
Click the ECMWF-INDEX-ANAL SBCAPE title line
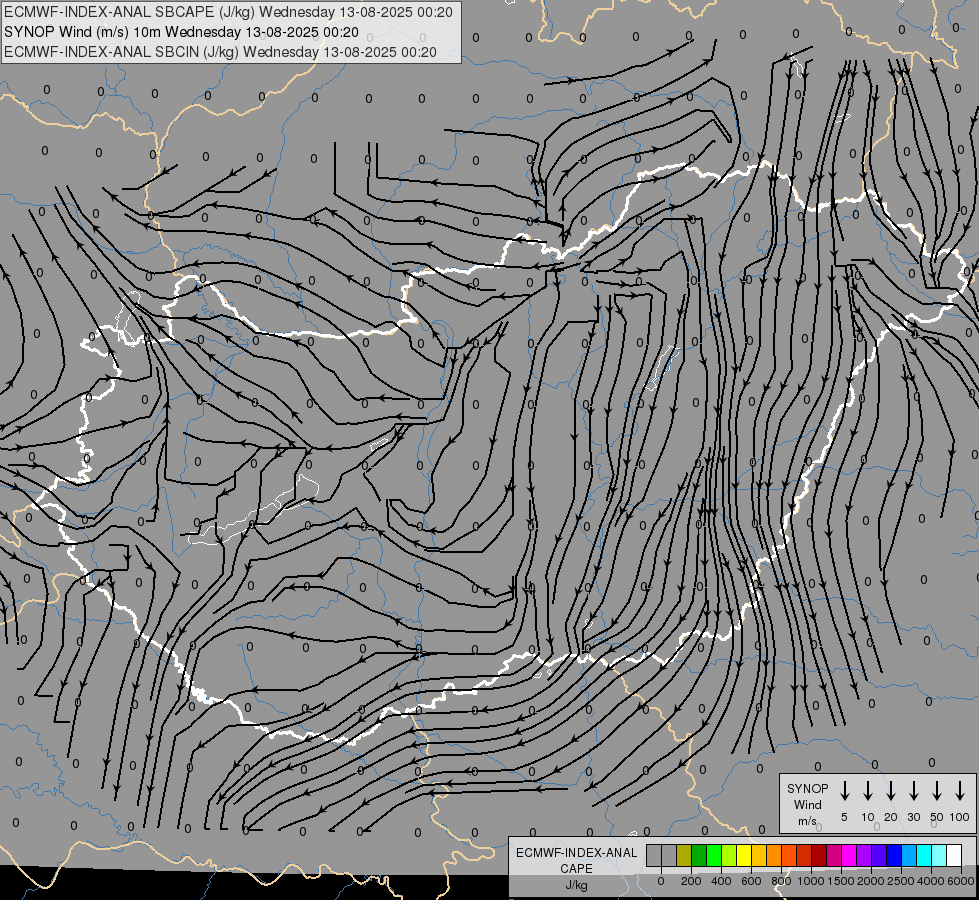(228, 12)
